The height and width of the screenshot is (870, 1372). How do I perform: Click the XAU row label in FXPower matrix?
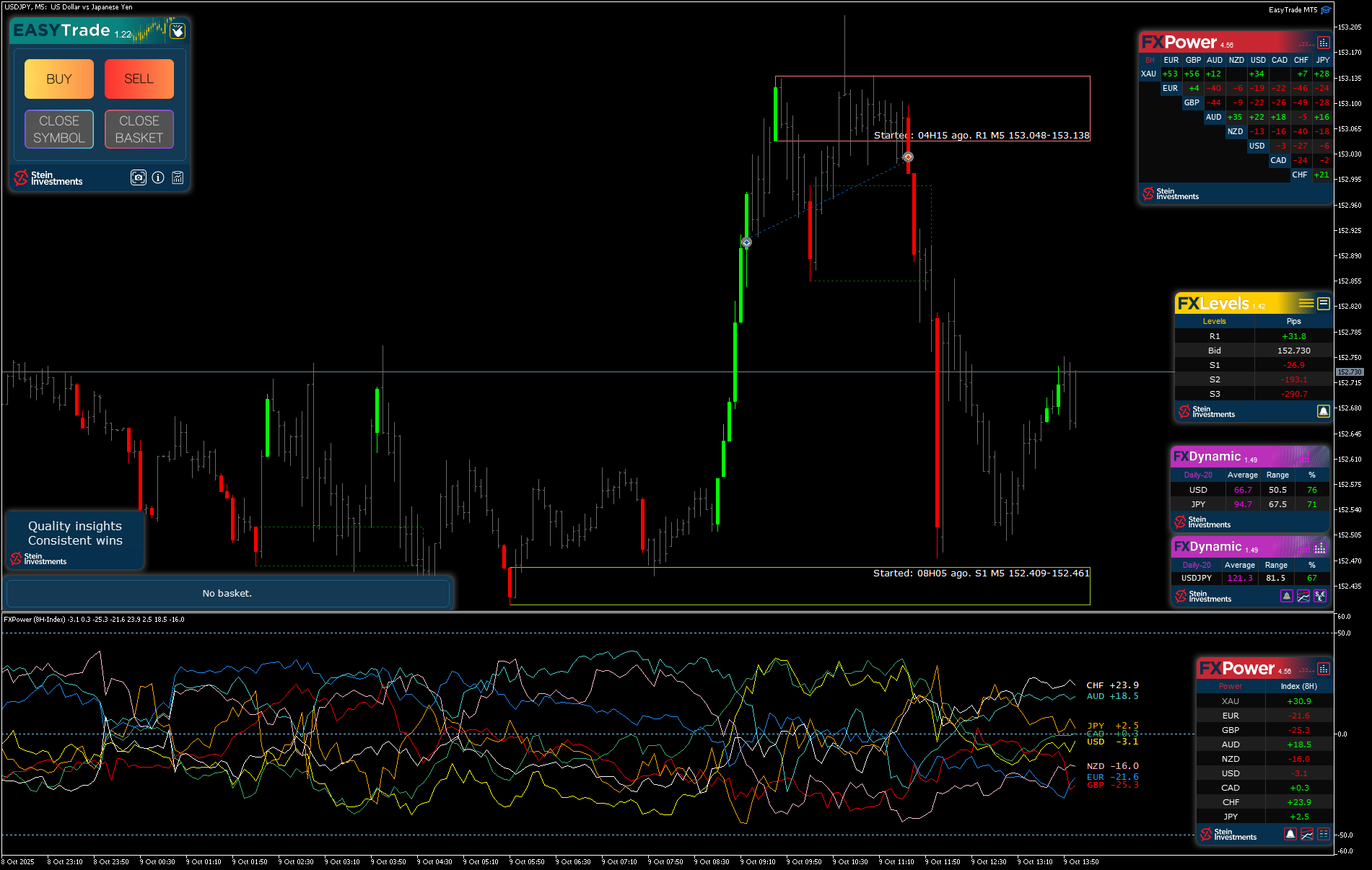point(1149,74)
